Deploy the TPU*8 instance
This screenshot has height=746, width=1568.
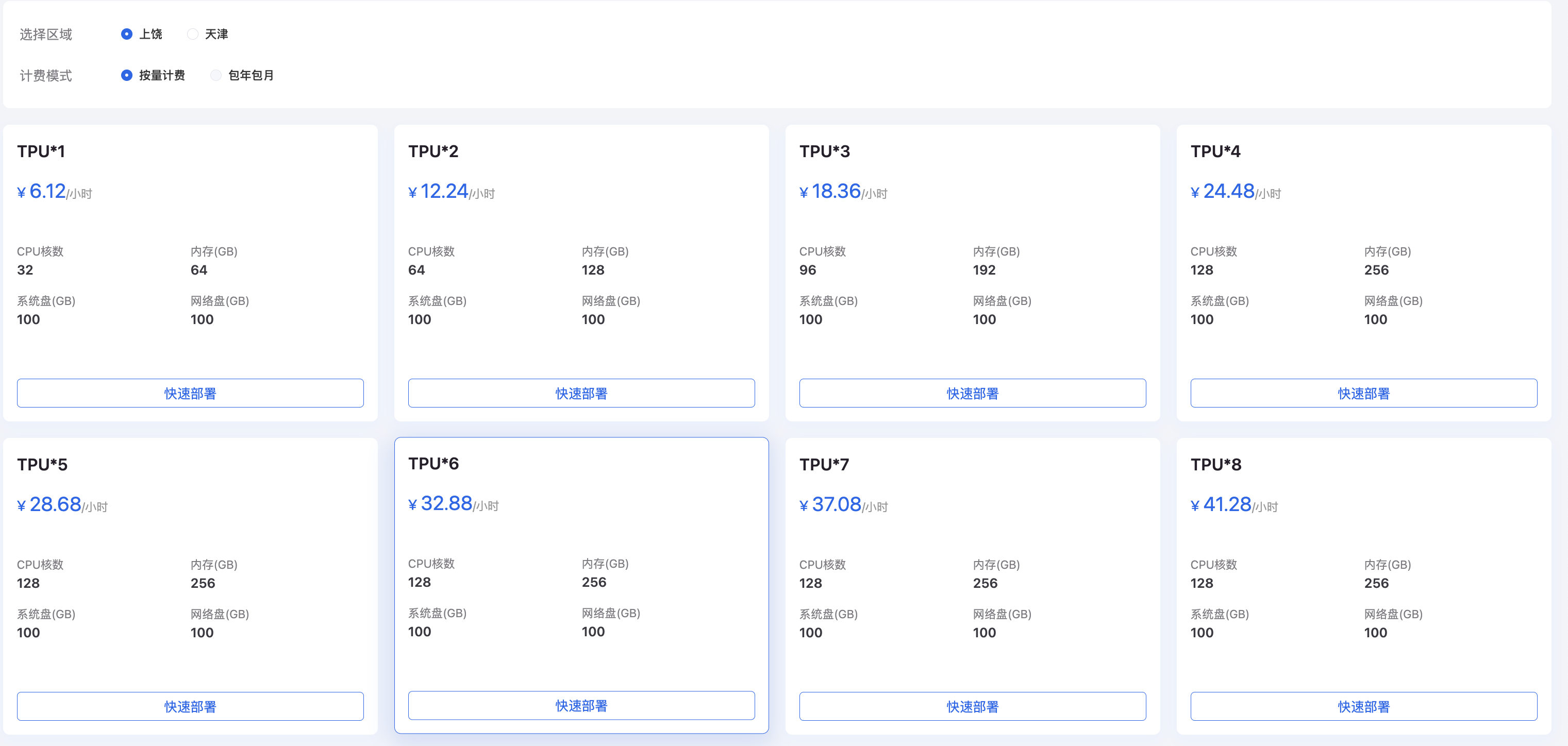click(x=1363, y=706)
